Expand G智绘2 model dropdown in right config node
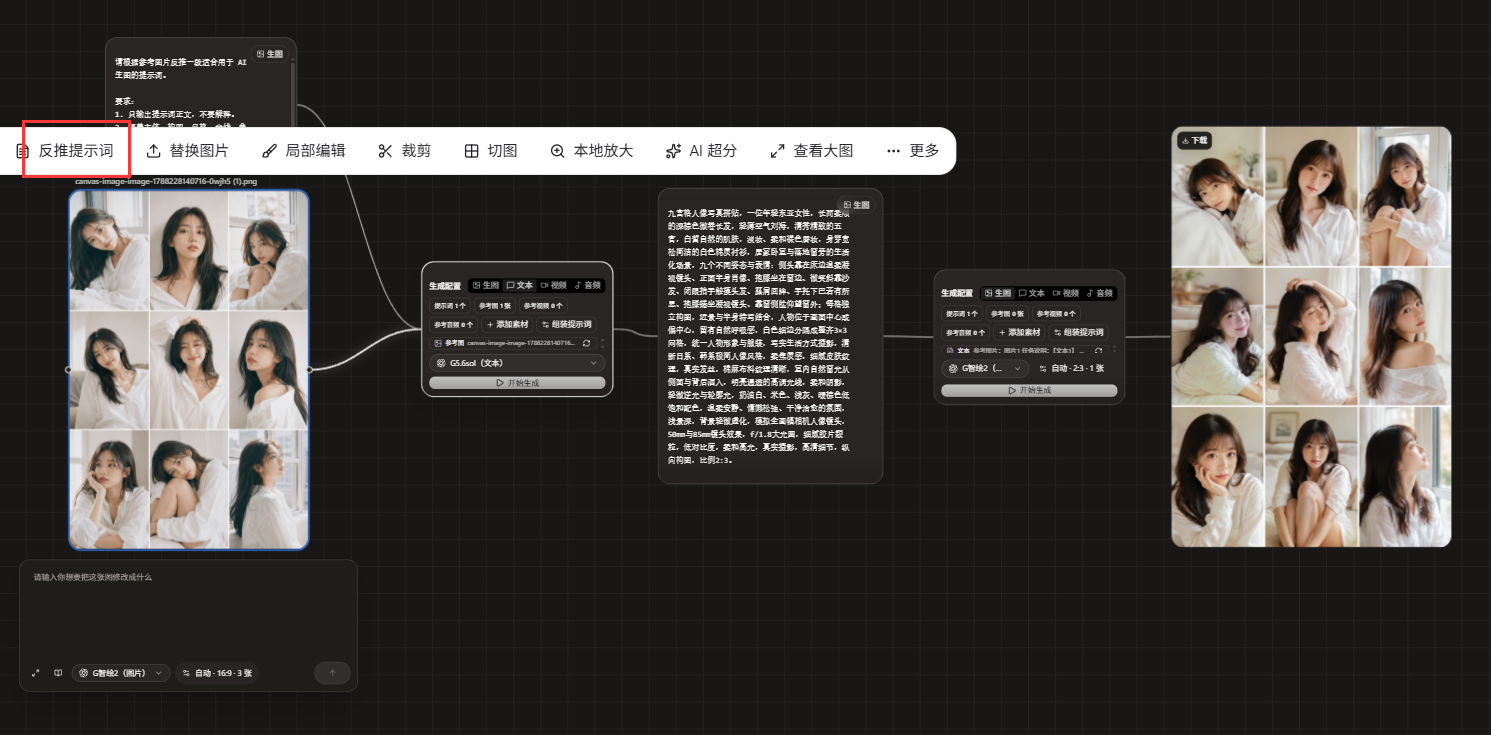 pyautogui.click(x=985, y=368)
